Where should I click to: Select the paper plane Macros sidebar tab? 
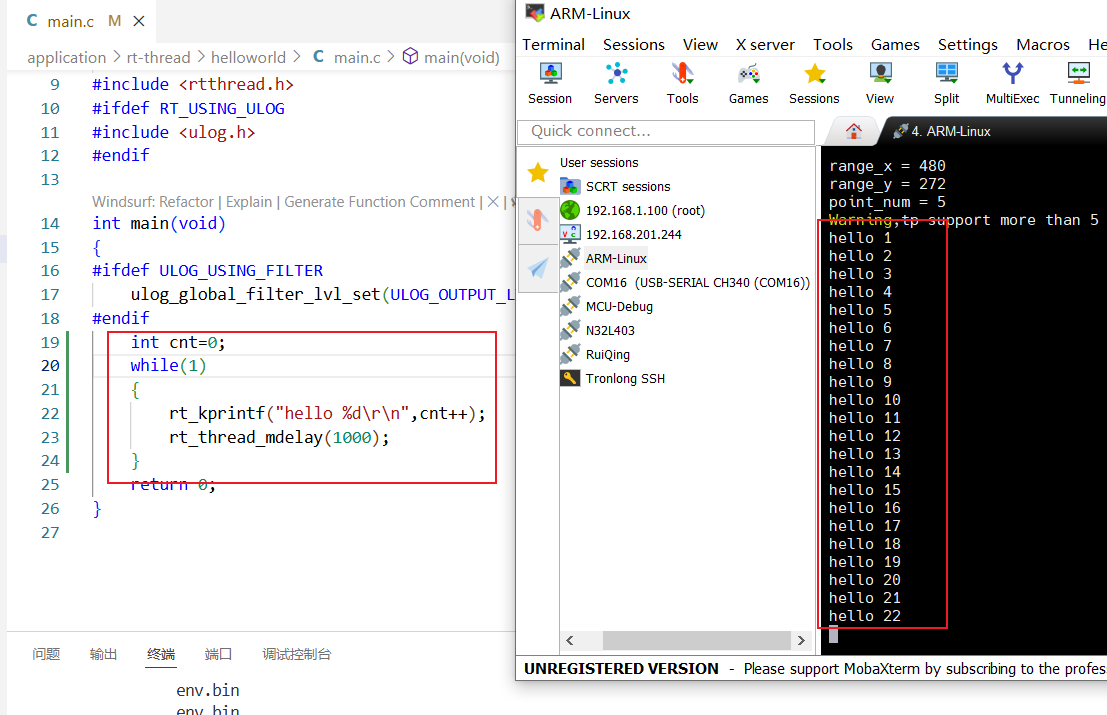tap(538, 268)
